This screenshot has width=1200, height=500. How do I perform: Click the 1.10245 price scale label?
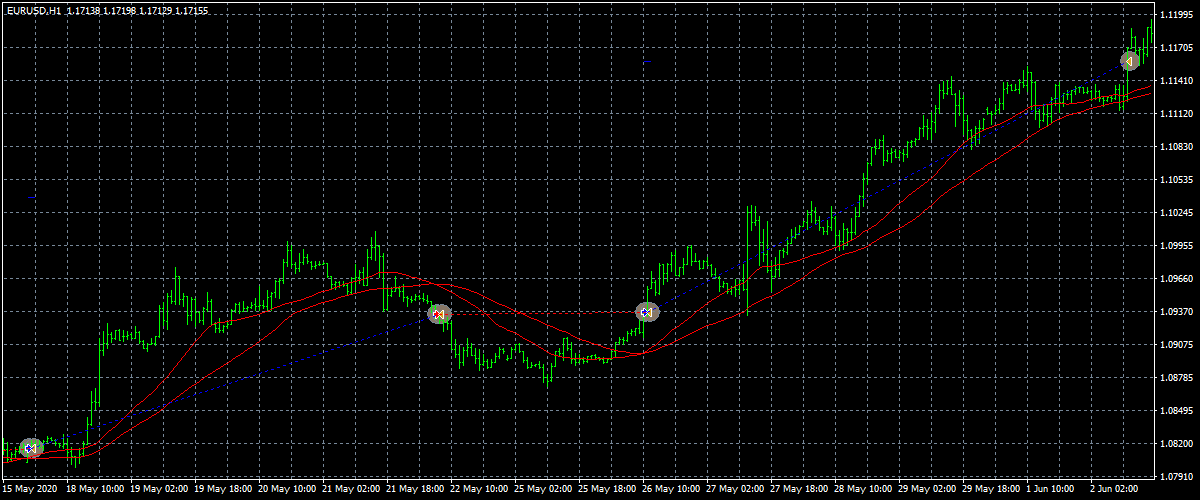1177,213
